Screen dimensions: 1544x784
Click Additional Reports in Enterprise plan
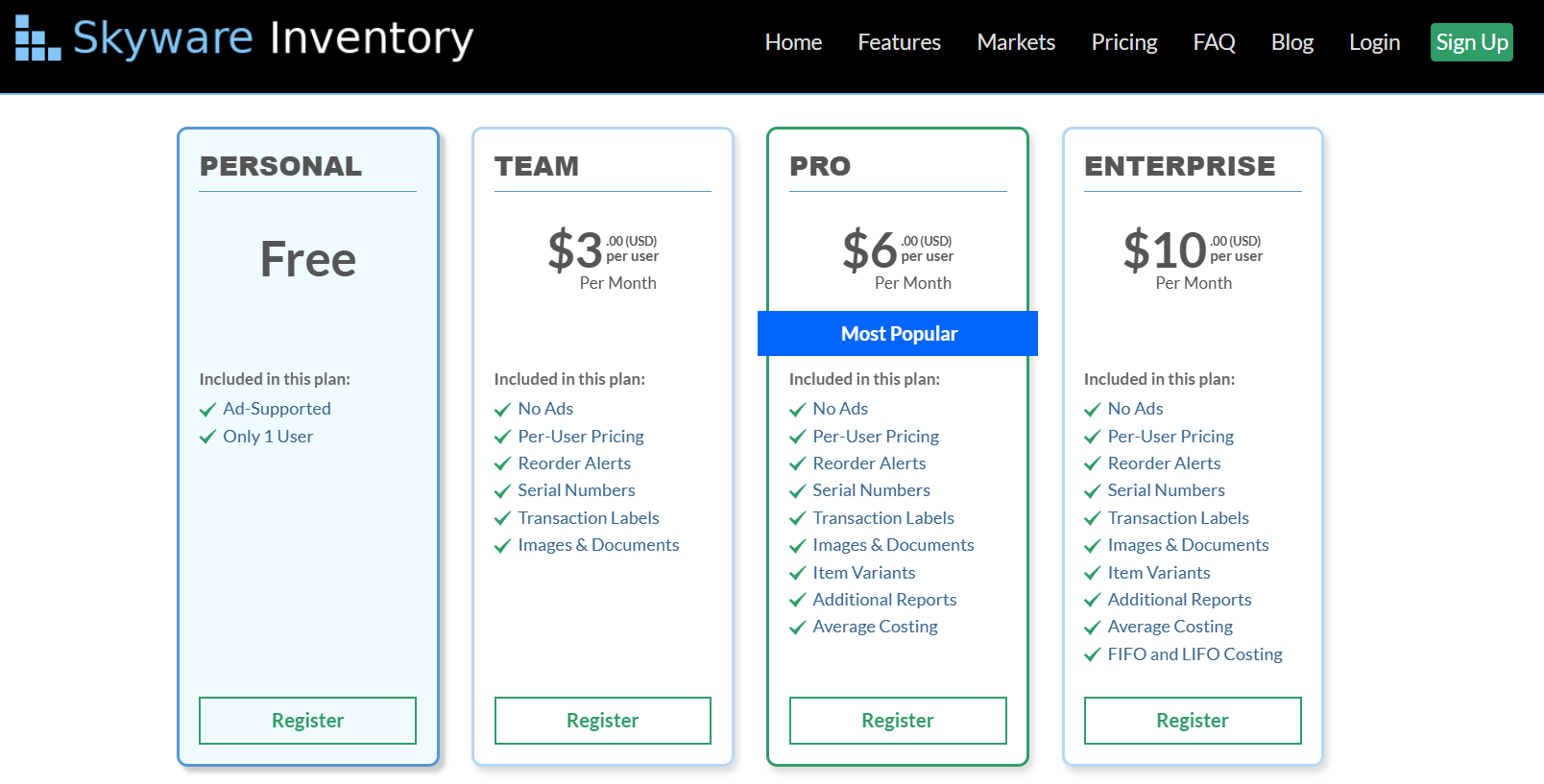pos(1179,600)
